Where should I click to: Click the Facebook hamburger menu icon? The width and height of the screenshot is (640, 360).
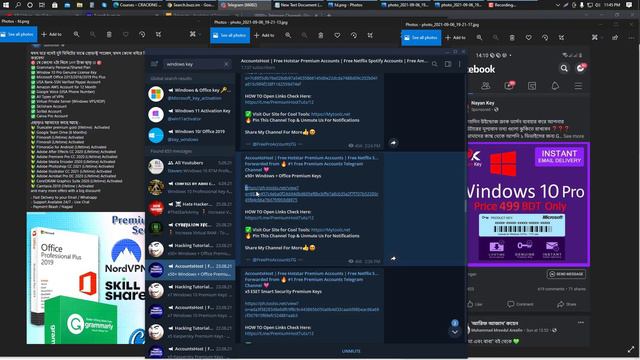click(x=578, y=86)
